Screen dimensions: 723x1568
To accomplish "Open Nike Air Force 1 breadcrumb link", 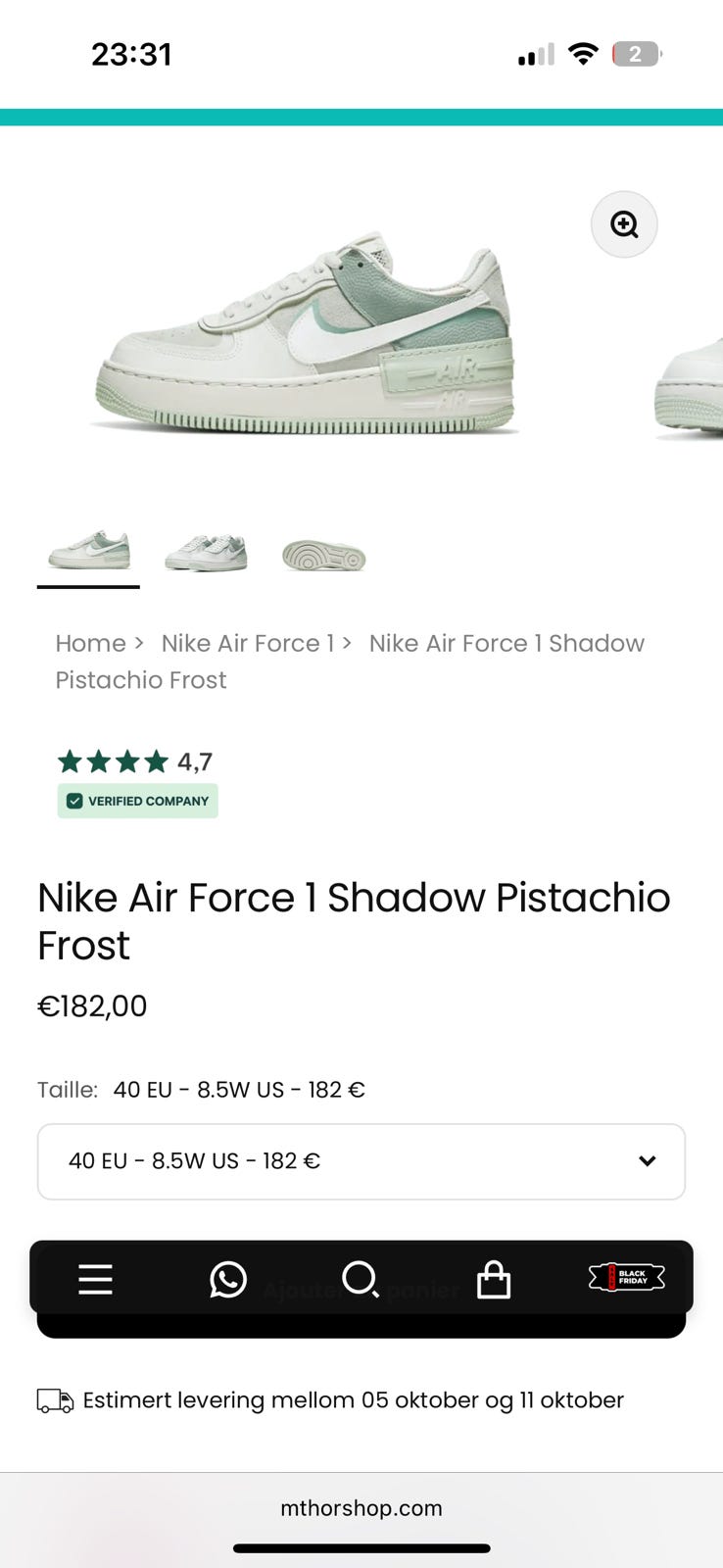I will [x=247, y=643].
